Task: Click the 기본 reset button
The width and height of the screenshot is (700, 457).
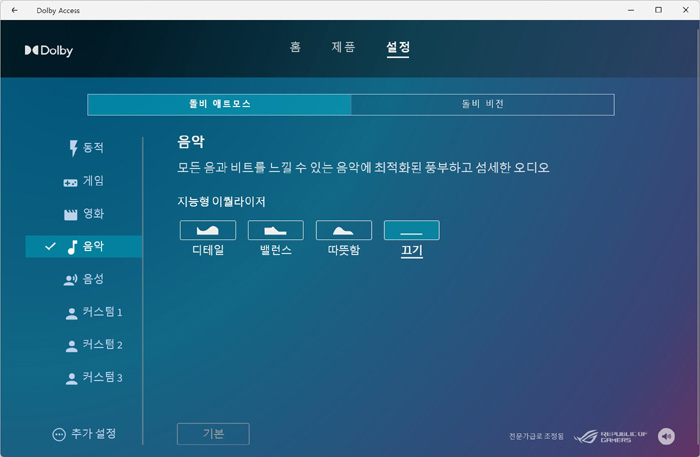Action: click(213, 434)
